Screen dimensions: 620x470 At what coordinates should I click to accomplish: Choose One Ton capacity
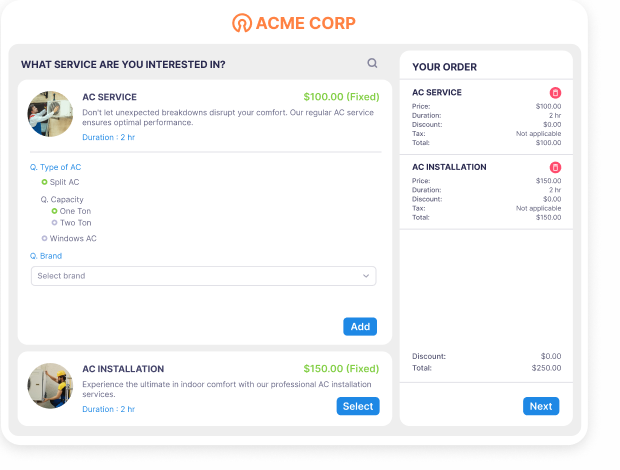pyautogui.click(x=54, y=211)
